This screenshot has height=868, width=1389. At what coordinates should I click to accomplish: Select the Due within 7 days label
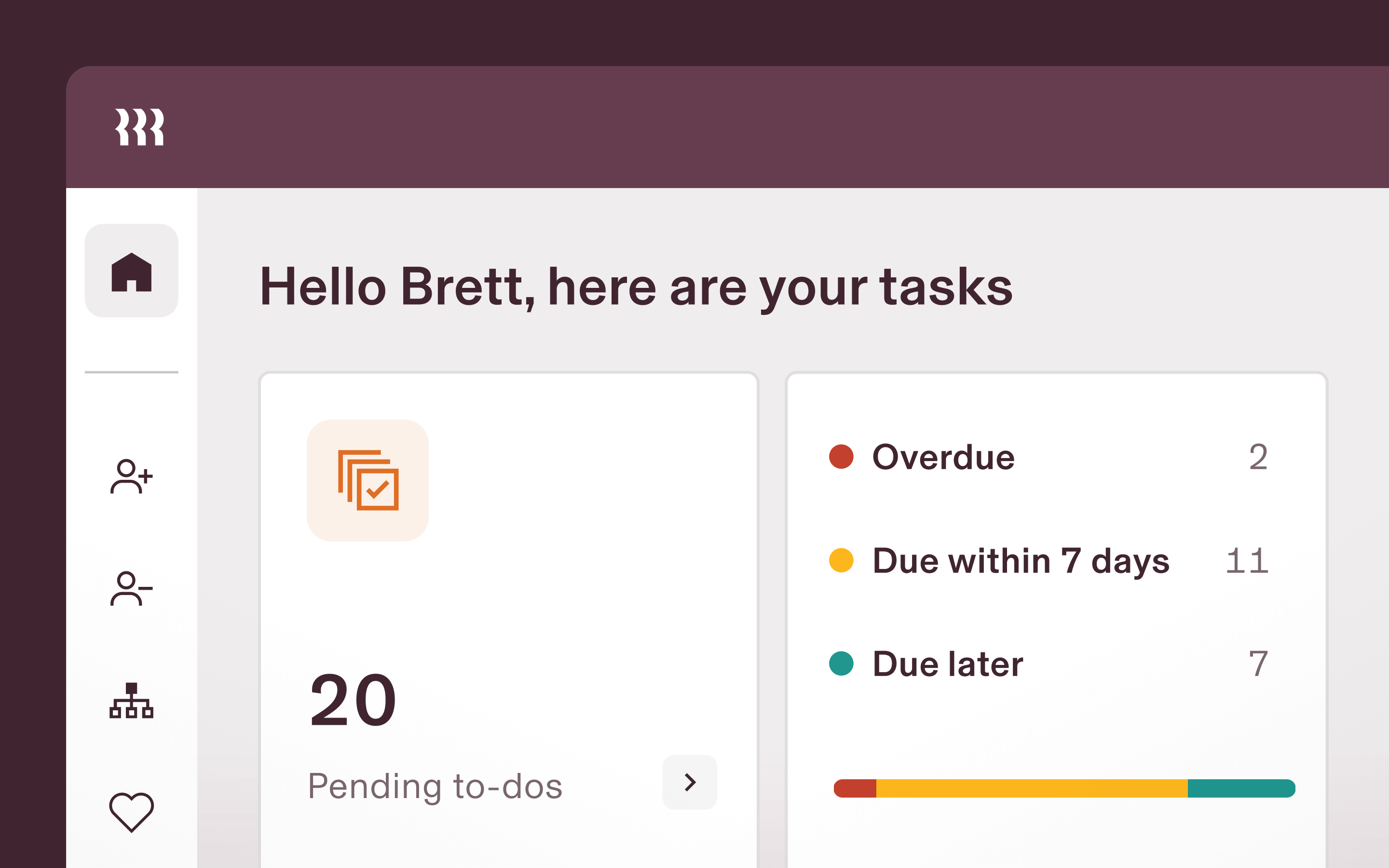[1021, 561]
